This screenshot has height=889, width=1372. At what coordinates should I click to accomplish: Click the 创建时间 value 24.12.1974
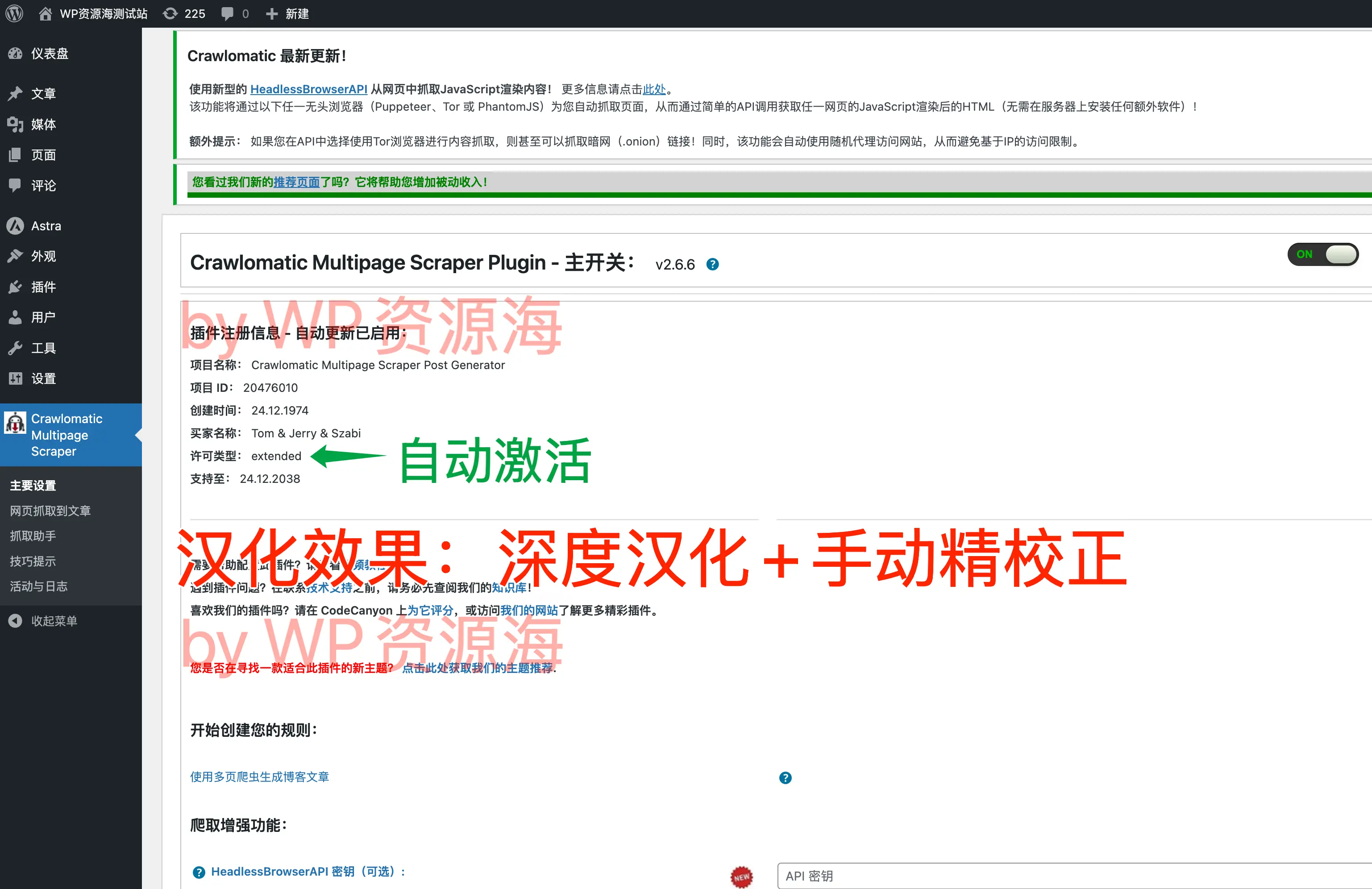[279, 411]
